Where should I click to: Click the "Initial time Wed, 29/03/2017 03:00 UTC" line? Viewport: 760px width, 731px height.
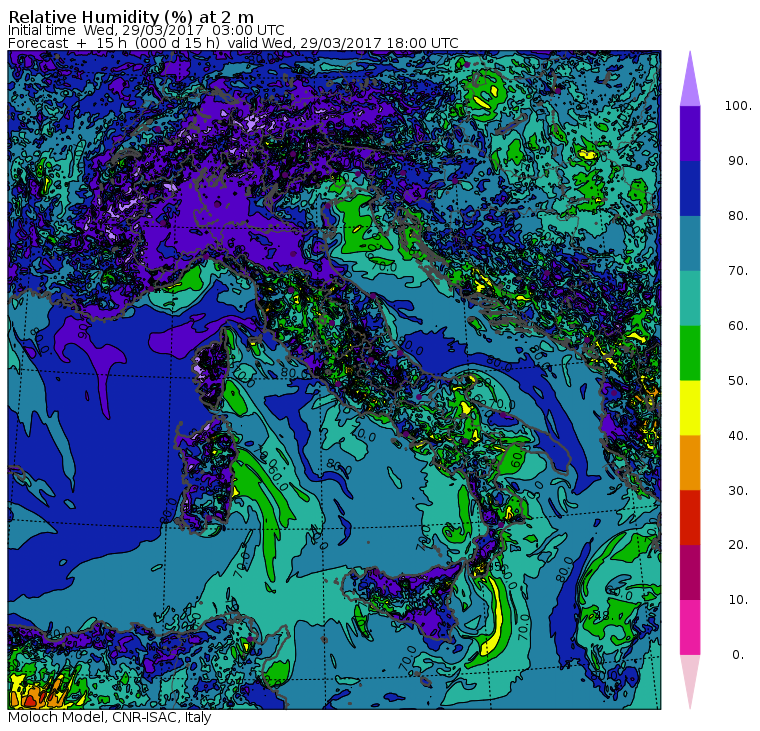[146, 30]
